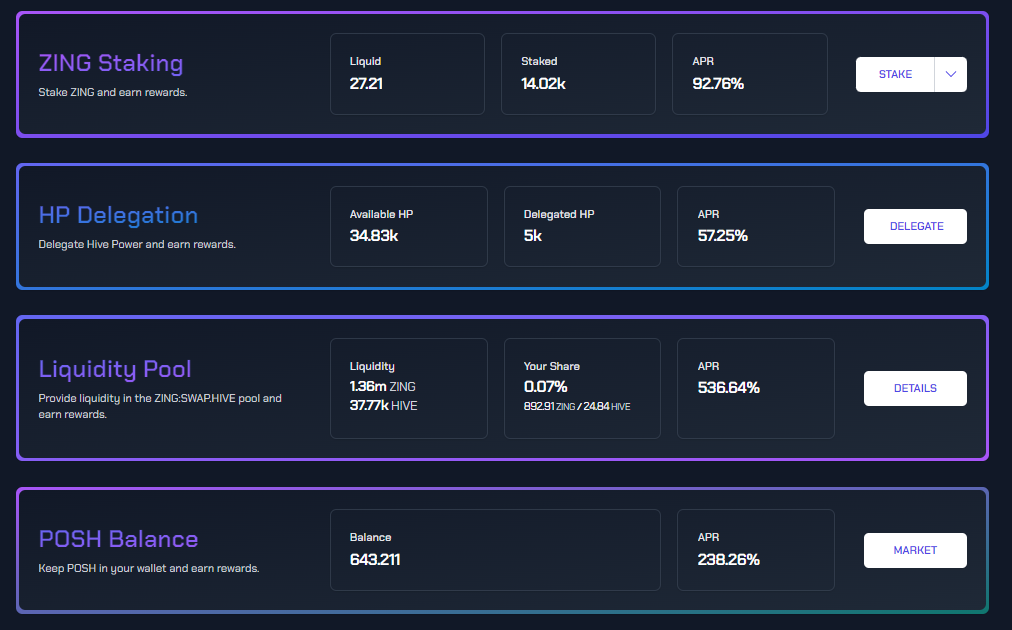
Task: Click the share breakdown 892.91 ZING / 24.84 HIVE
Action: pos(577,407)
